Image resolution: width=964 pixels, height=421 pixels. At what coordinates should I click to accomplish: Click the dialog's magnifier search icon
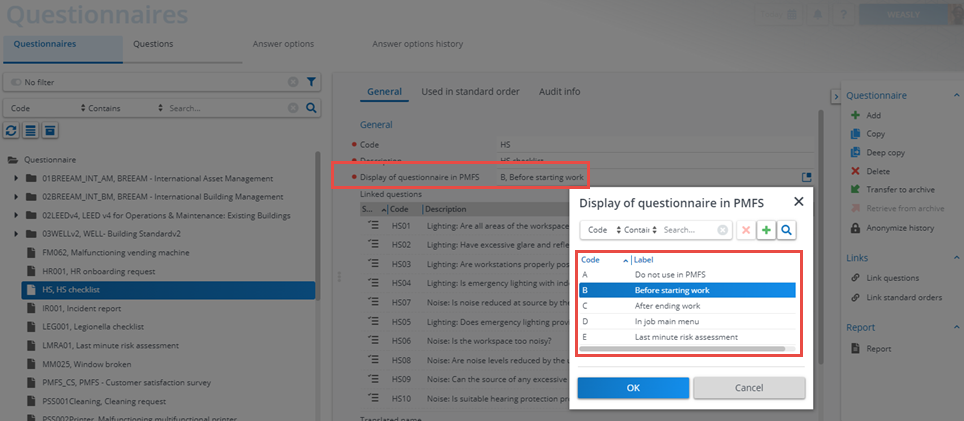[x=787, y=230]
